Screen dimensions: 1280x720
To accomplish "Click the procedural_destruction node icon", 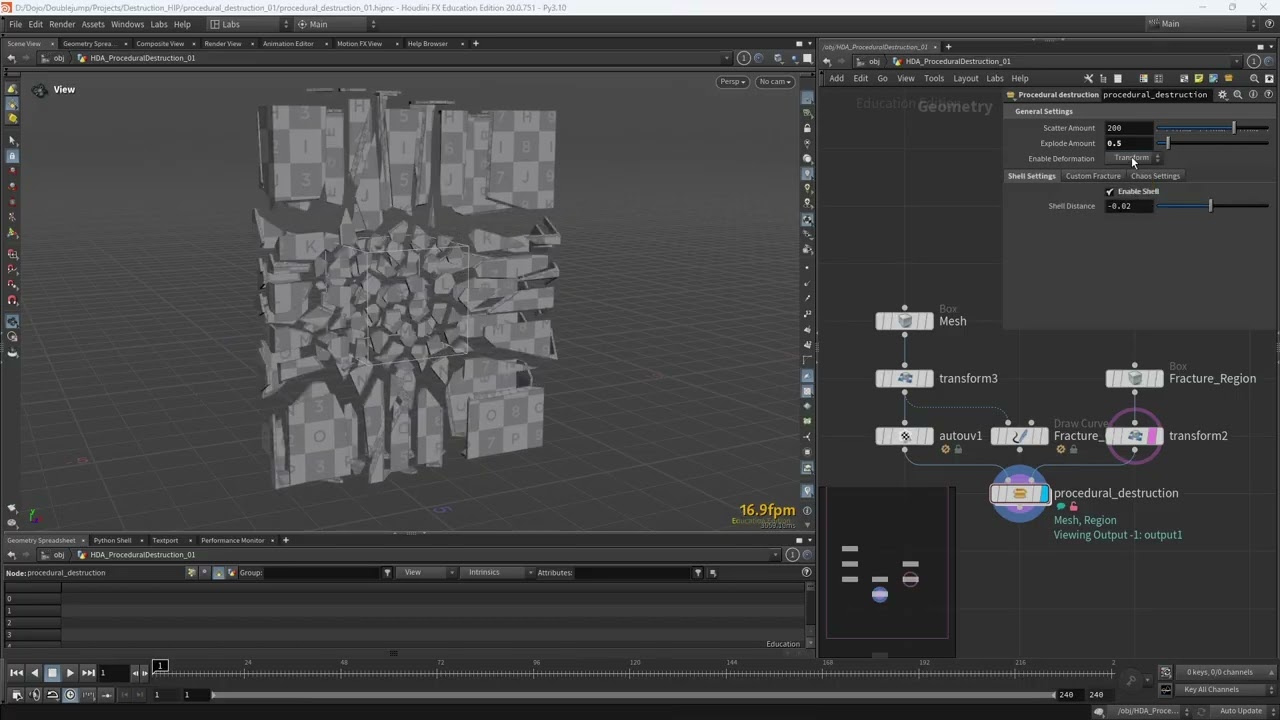I will pyautogui.click(x=1019, y=493).
